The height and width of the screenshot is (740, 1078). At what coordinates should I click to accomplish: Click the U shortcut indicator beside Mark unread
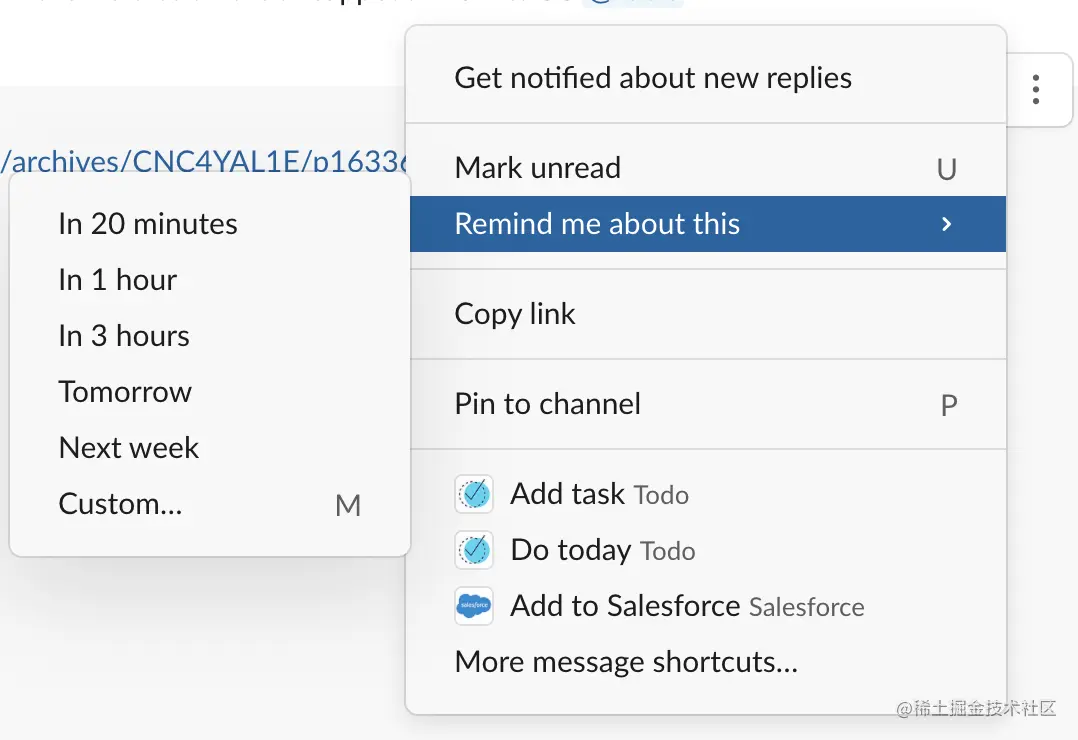coord(947,170)
